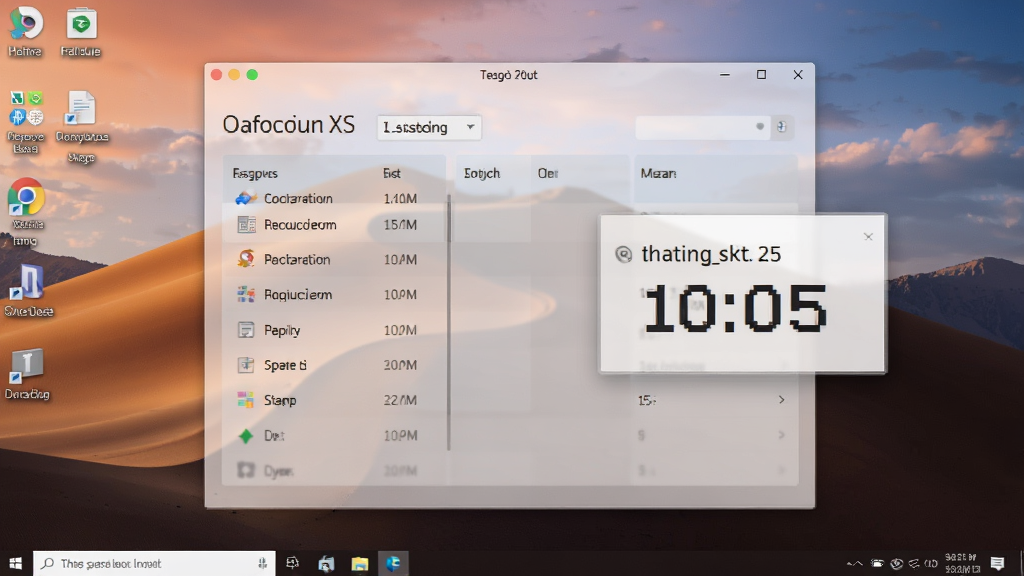Click the Cocłaratiom row icon
Viewport: 1024px width, 576px height.
[x=246, y=198]
